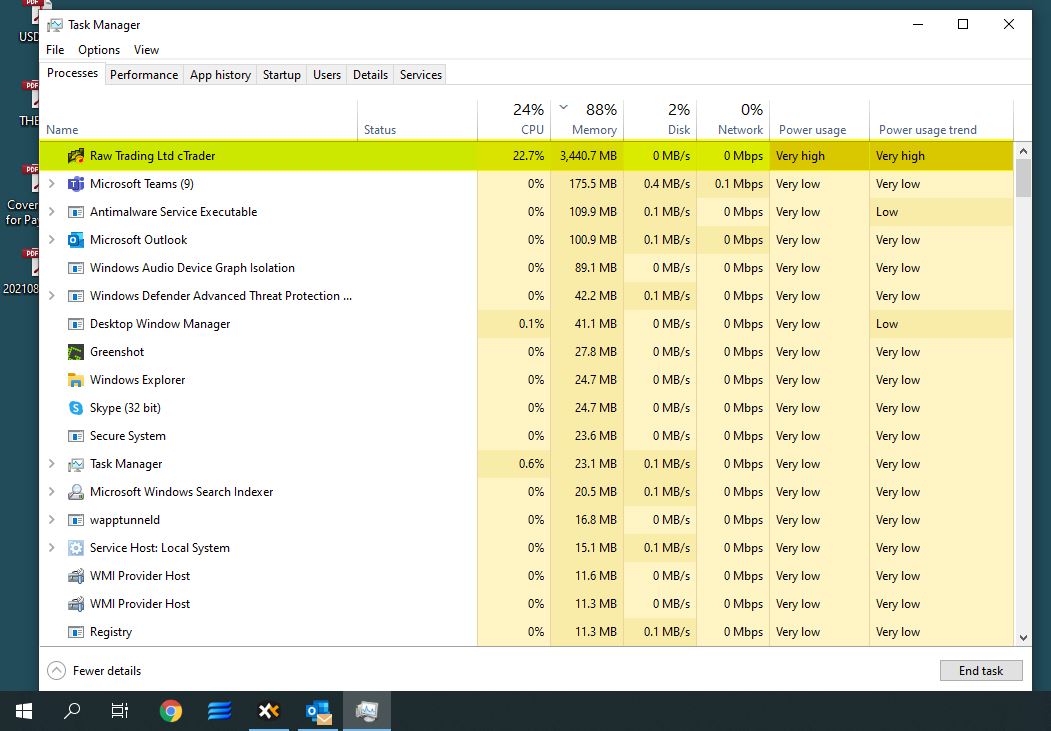1051x731 pixels.
Task: Click the Service Host: Local System icon
Action: [76, 548]
